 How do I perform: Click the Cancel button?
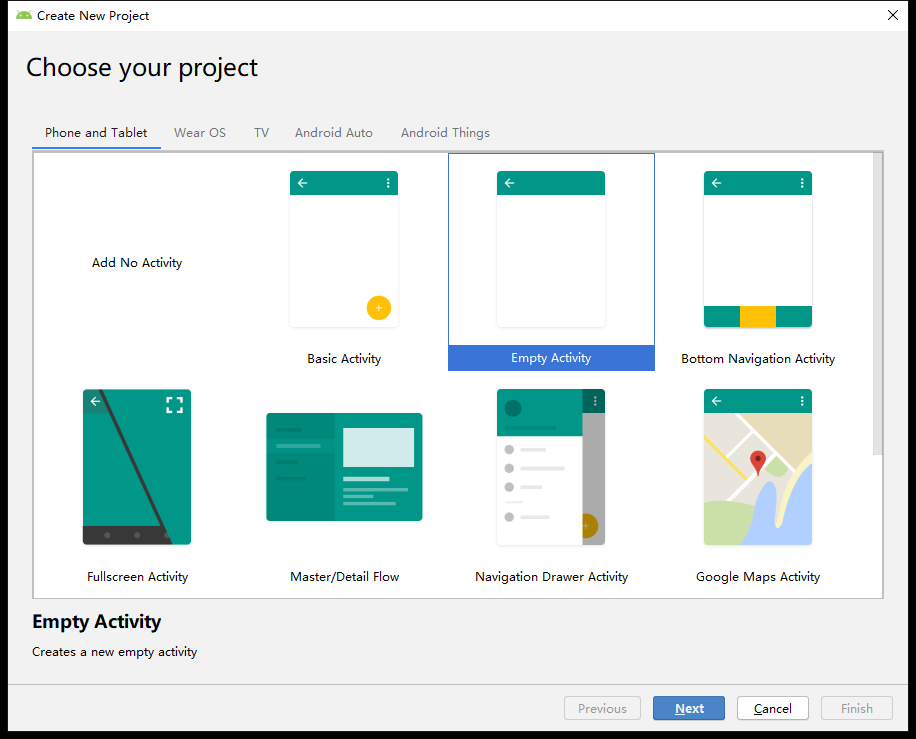(x=773, y=708)
